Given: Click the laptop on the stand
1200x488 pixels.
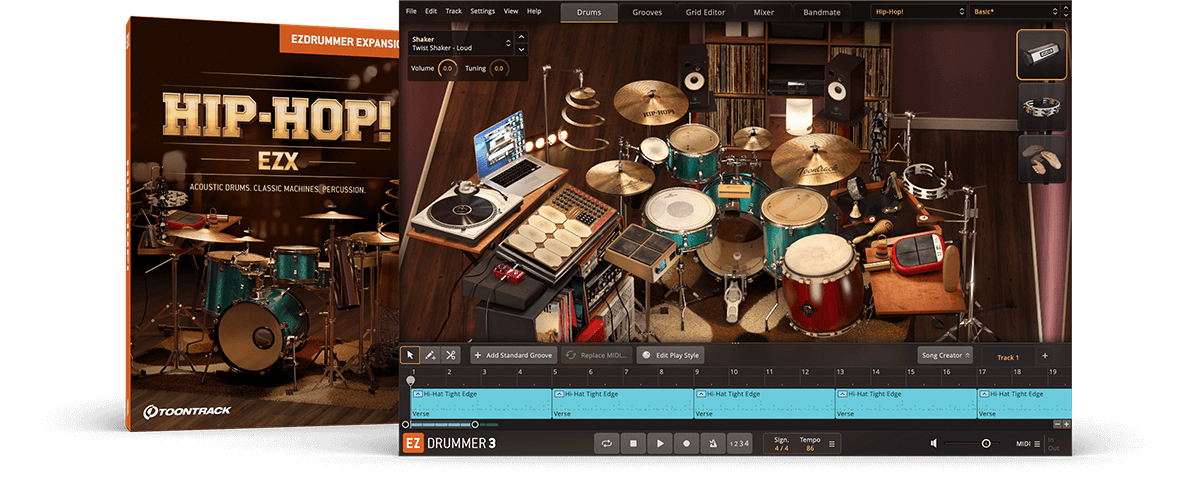Looking at the screenshot, I should click(510, 148).
